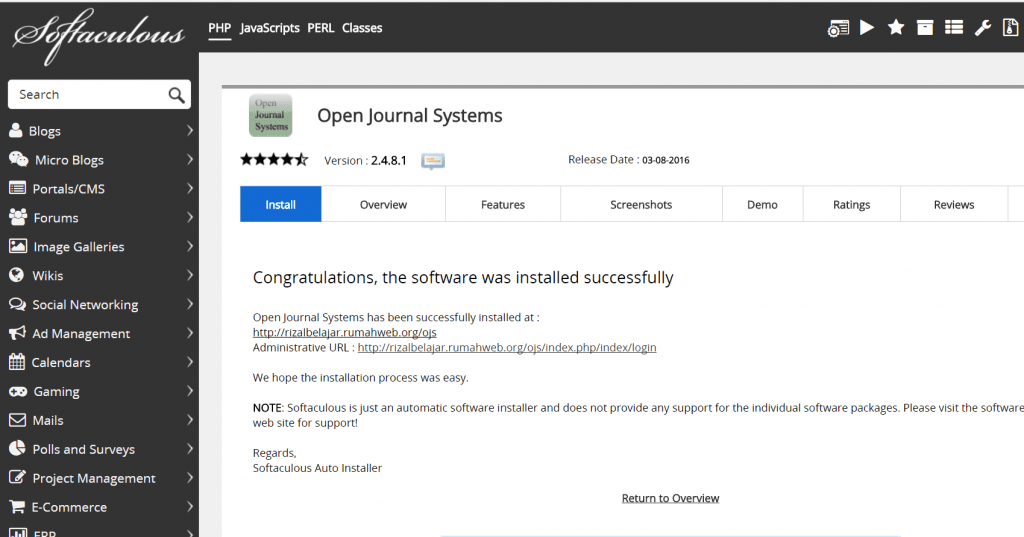Expand the Wikis category chevron
The image size is (1024, 537).
coord(189,275)
